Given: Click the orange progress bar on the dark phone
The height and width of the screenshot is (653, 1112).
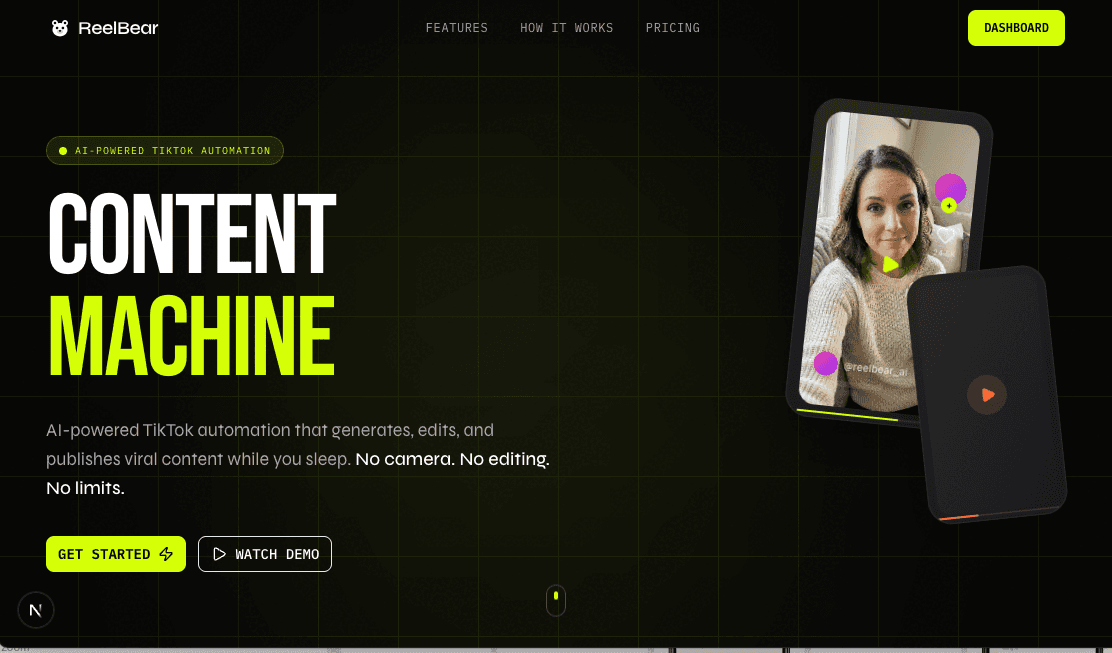Looking at the screenshot, I should click(958, 517).
